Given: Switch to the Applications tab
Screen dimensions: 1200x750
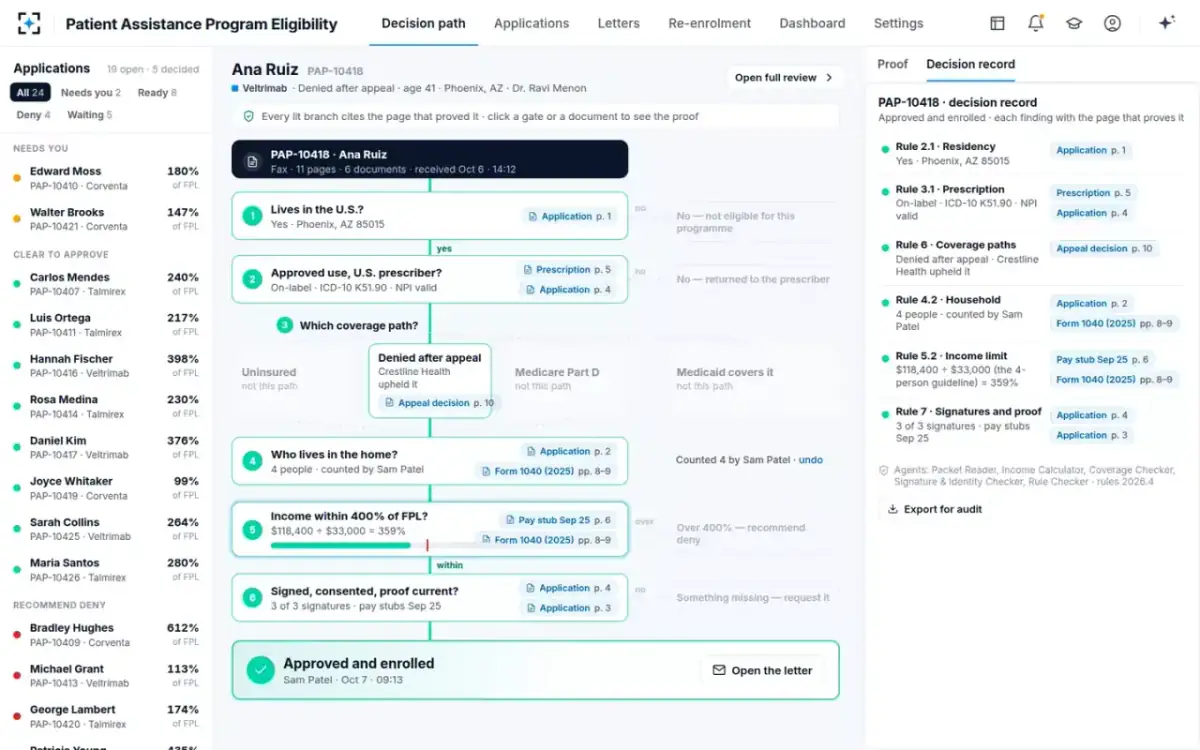Looking at the screenshot, I should coord(531,23).
